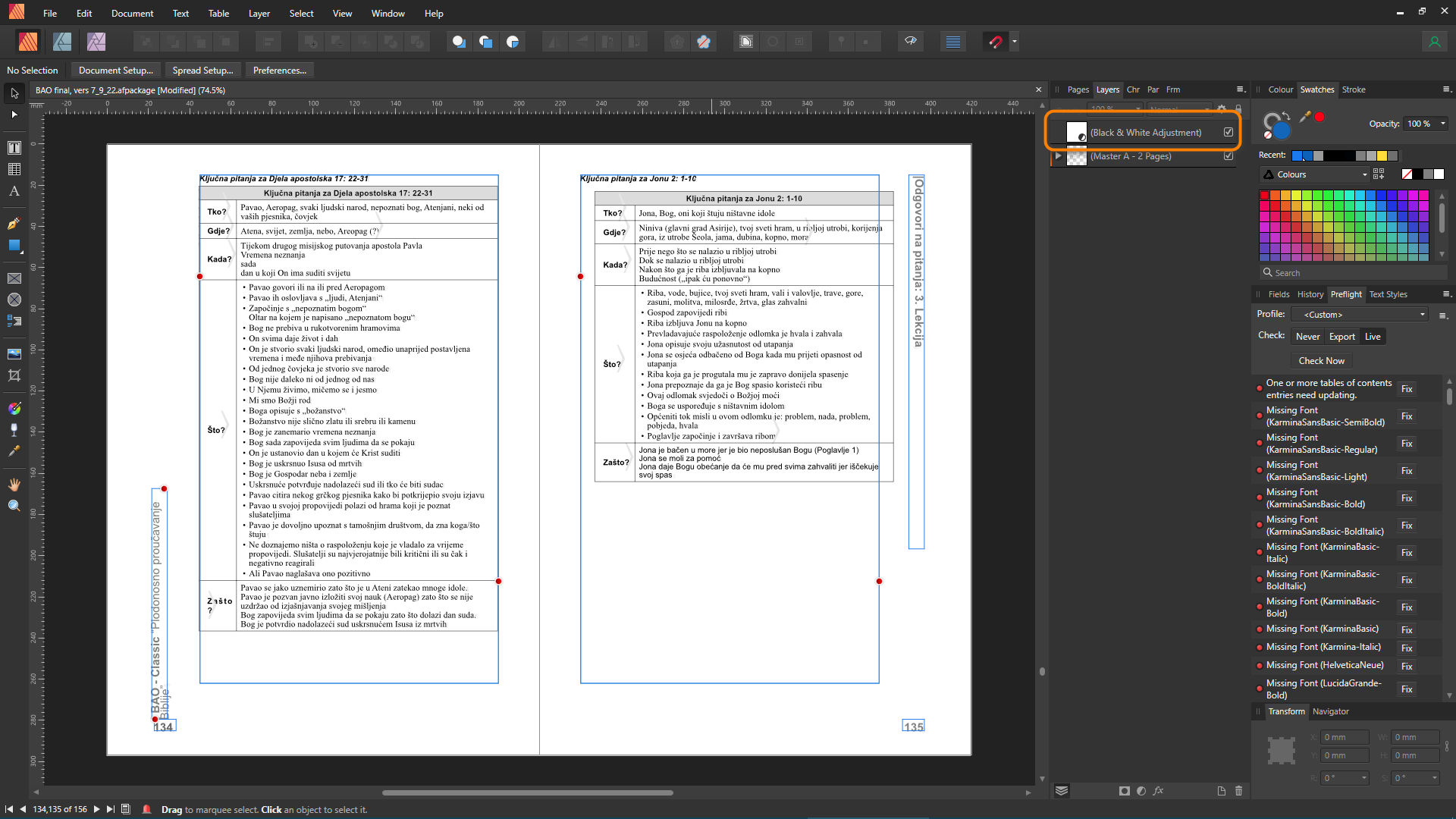Click the Preview Mode eye icon
The width and height of the screenshot is (1456, 819).
pyautogui.click(x=911, y=42)
